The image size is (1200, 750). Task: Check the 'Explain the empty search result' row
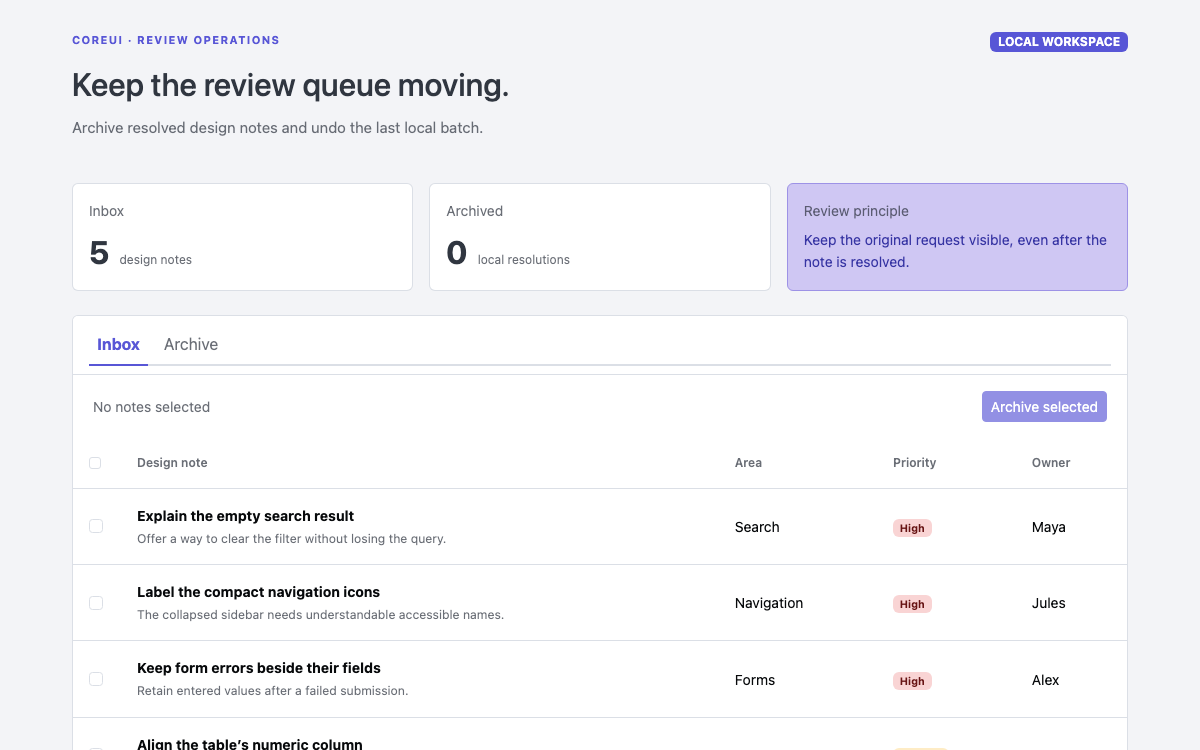pos(96,526)
